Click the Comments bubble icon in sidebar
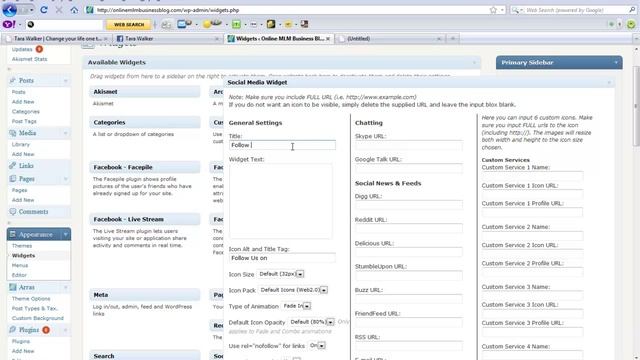 (x=13, y=211)
